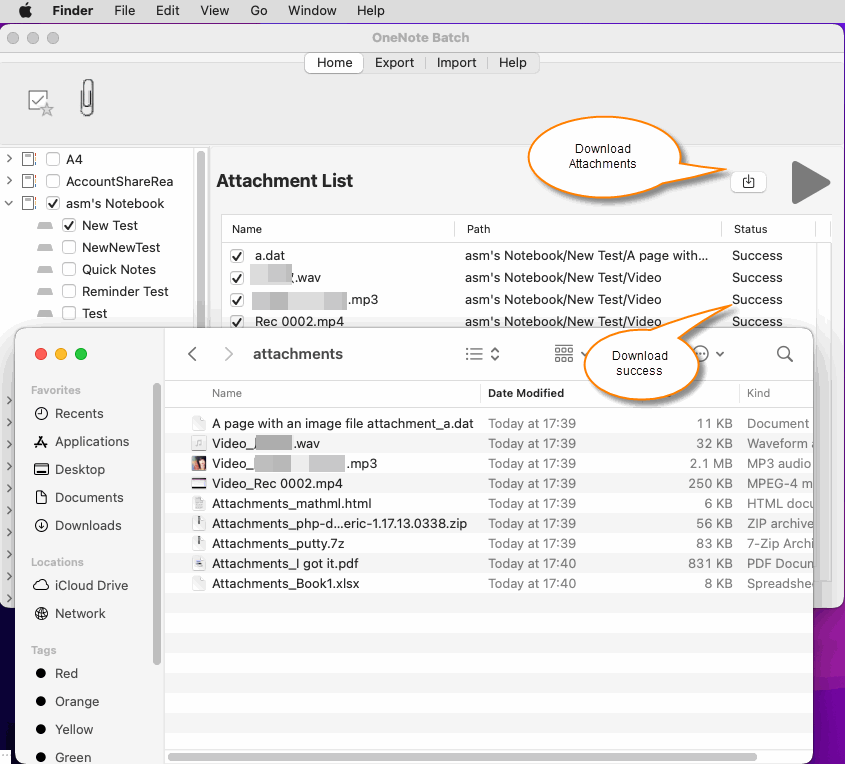Click the search magnifier in Finder window
This screenshot has height=764, width=845.
pos(785,354)
